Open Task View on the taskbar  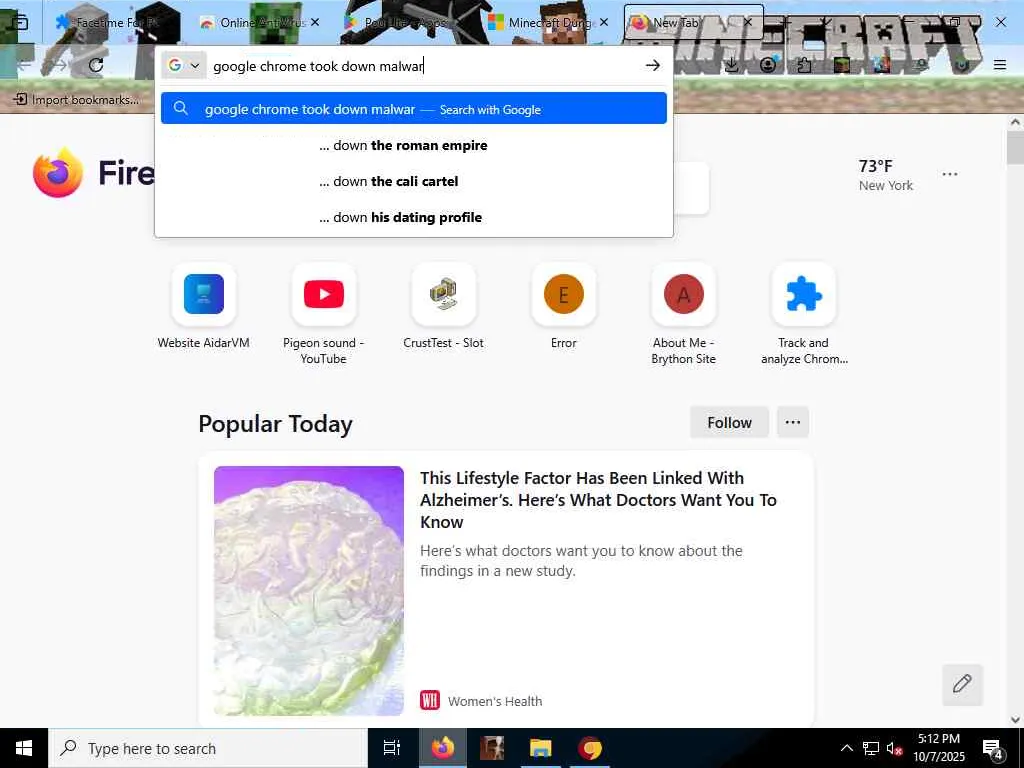coord(392,748)
